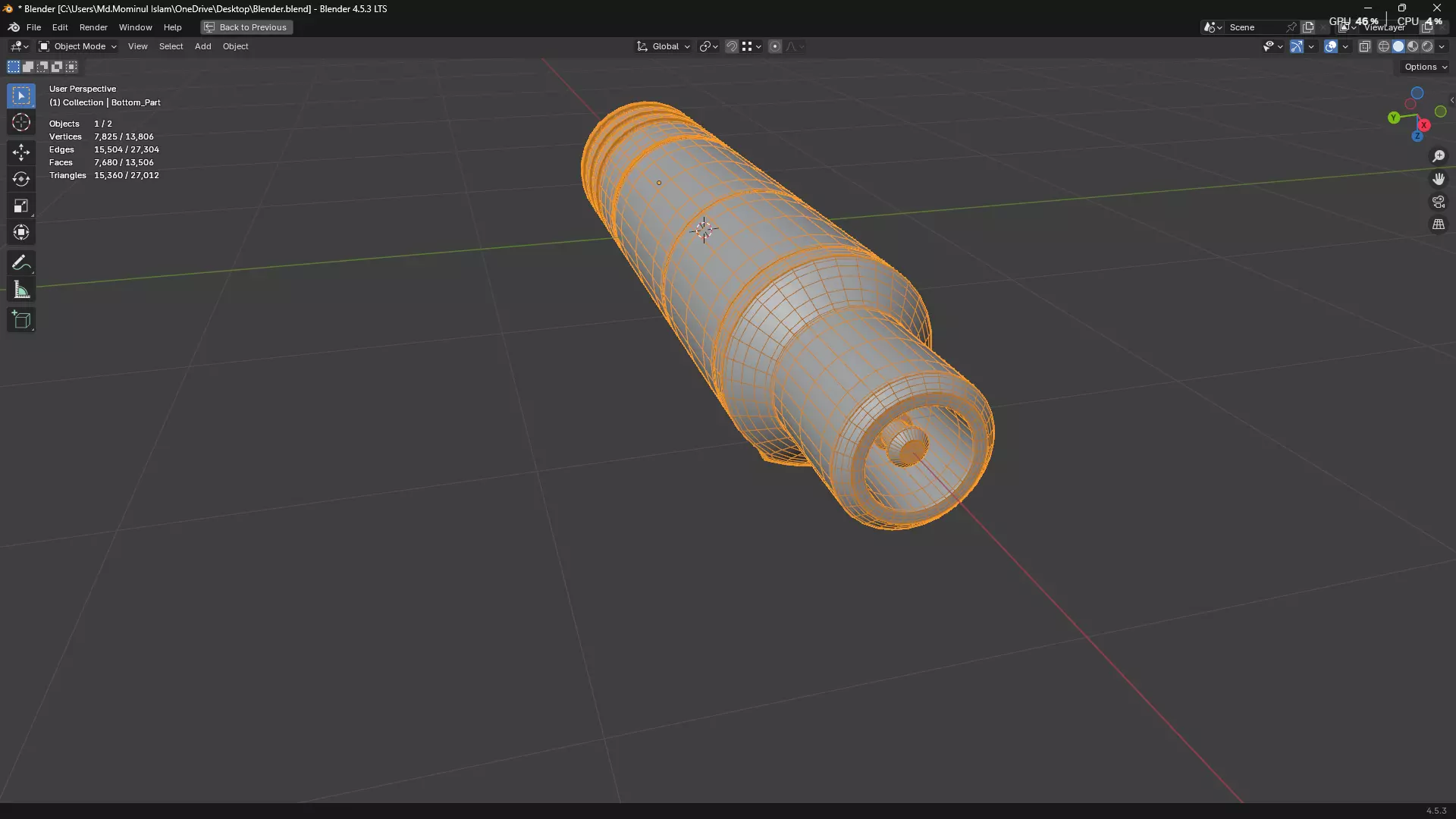Click the hand pan view icon

tap(1439, 179)
